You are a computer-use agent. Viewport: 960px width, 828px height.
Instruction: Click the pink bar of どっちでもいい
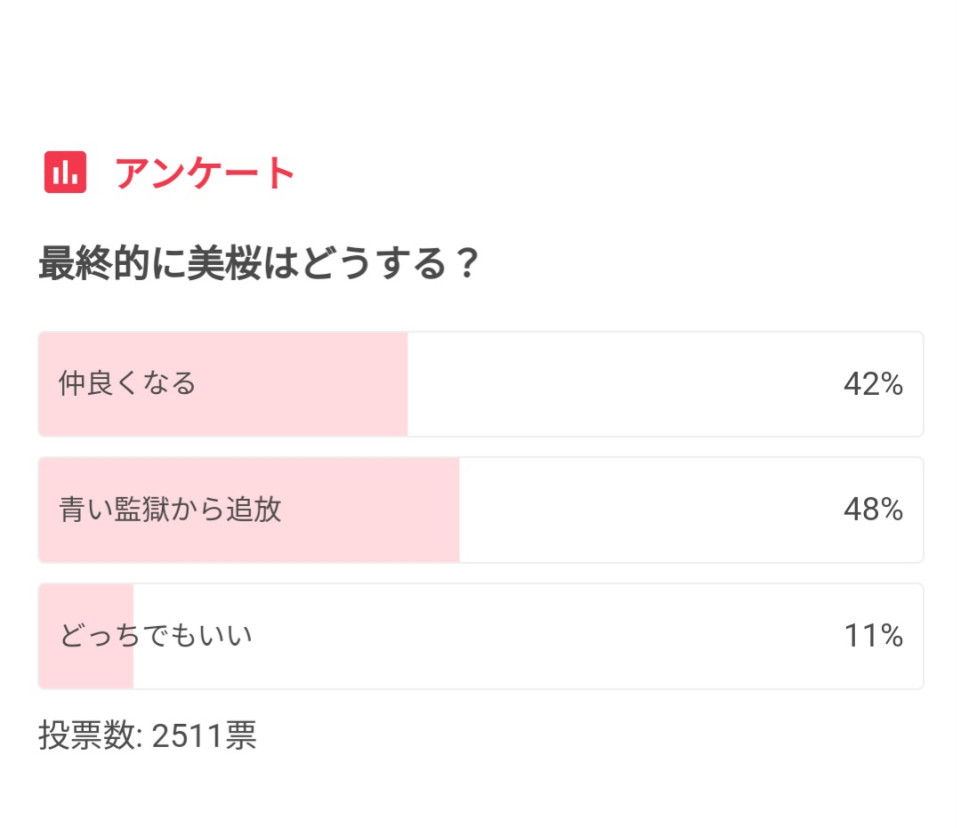click(86, 636)
